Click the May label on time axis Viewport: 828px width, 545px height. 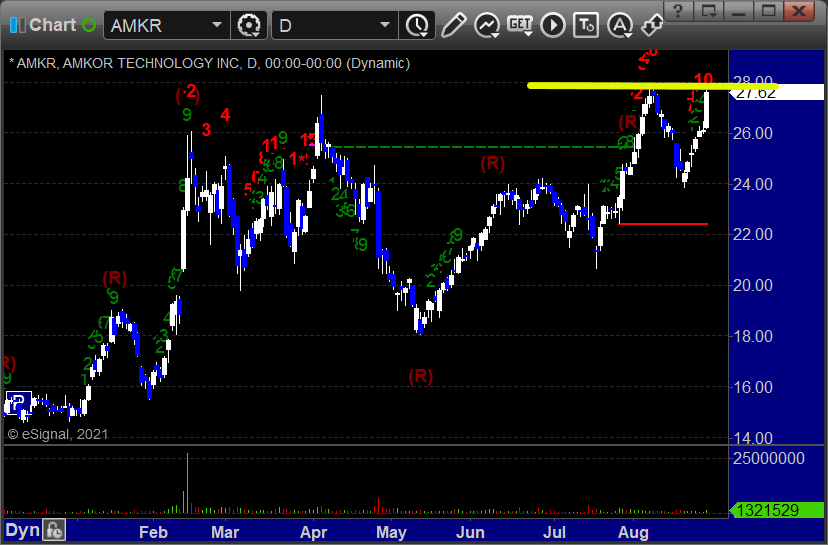coord(391,532)
